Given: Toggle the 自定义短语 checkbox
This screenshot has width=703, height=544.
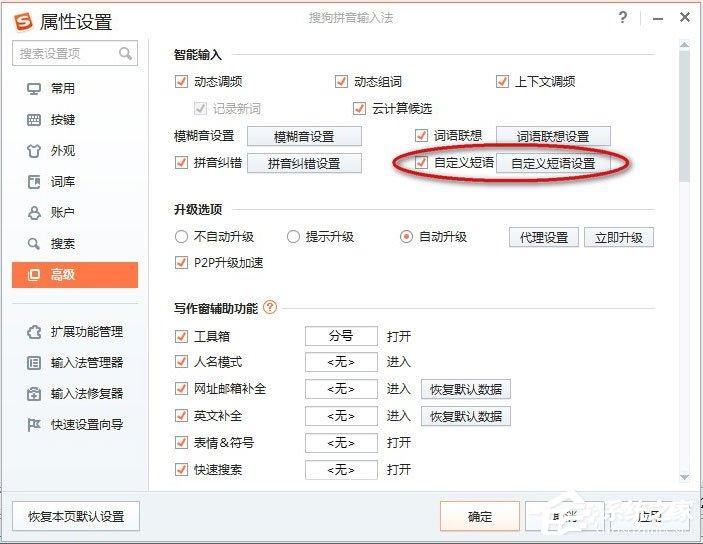Looking at the screenshot, I should click(421, 162).
